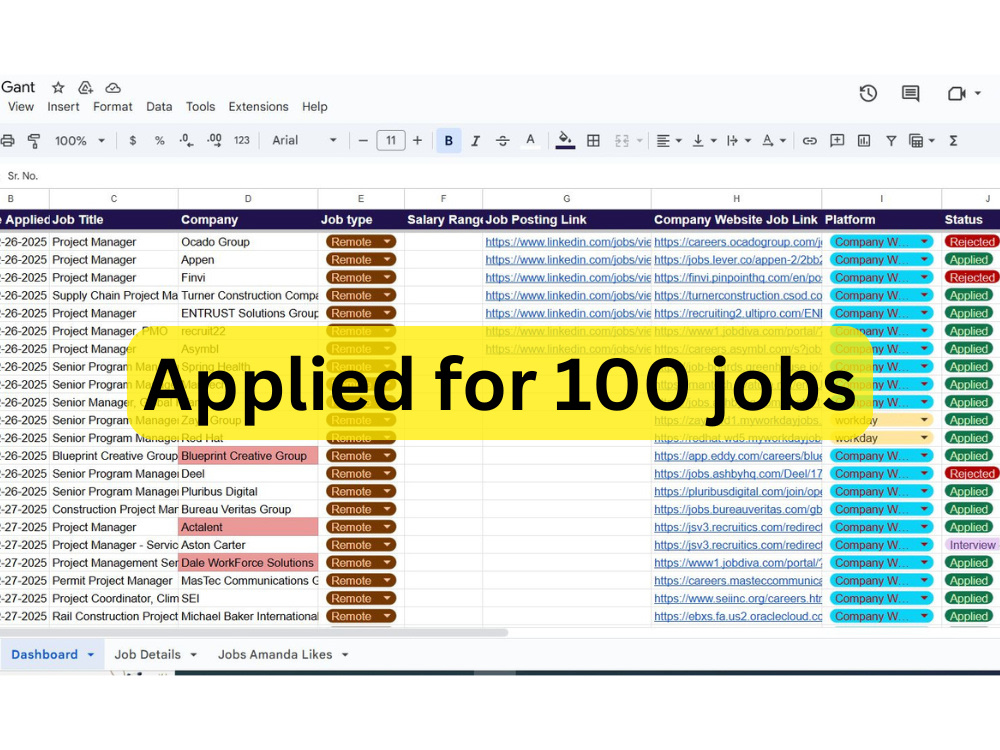Open the jobs.bureauveritas.com link
1000x750 pixels.
(x=738, y=510)
